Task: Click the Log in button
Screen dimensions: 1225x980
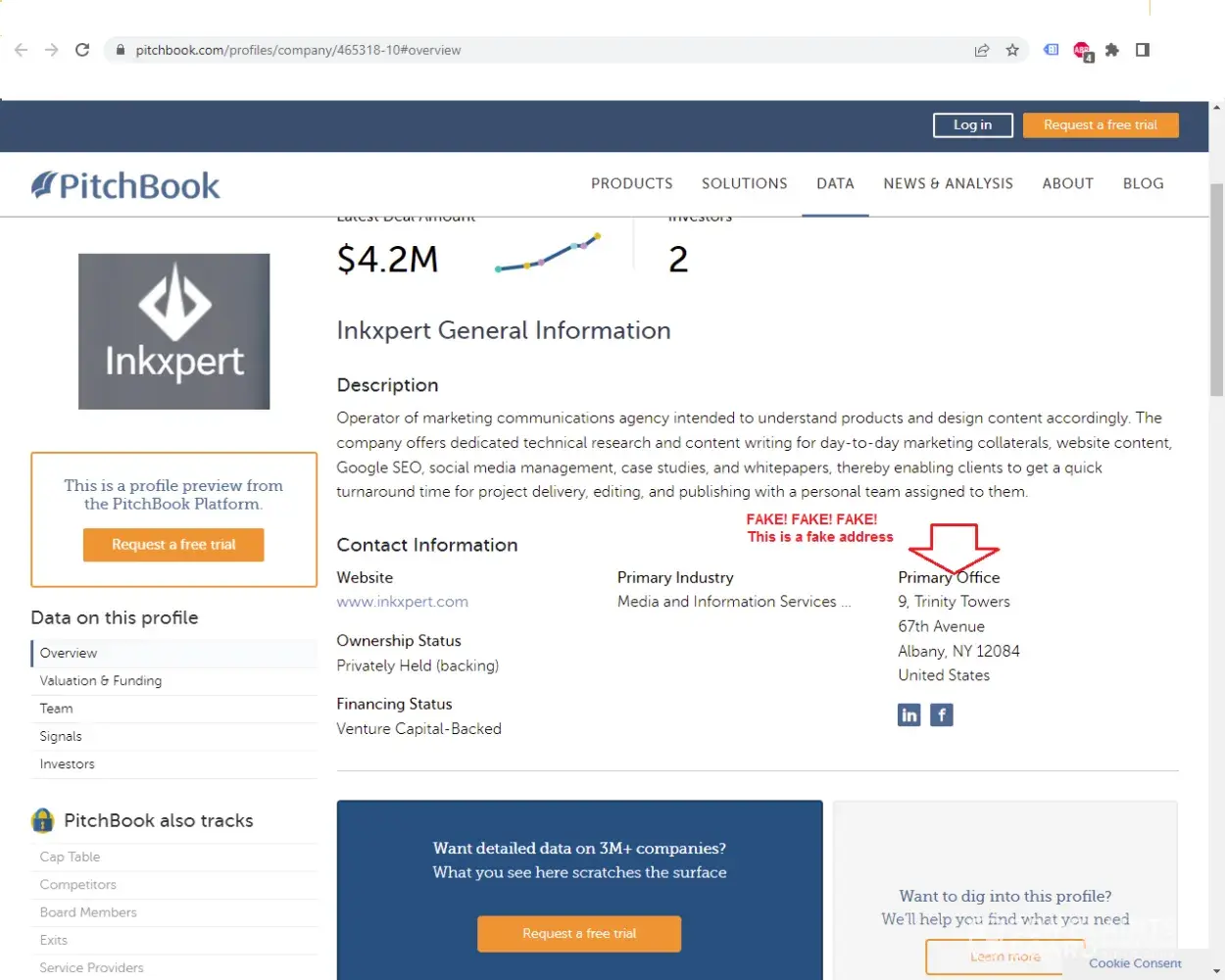Action: pyautogui.click(x=972, y=125)
